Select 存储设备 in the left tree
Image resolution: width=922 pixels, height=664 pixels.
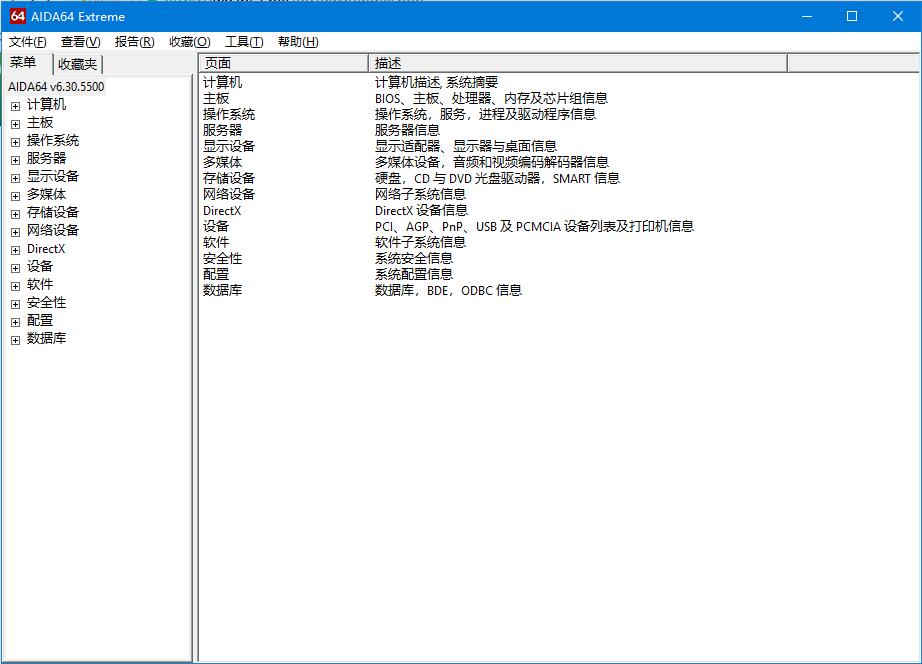[x=53, y=212]
